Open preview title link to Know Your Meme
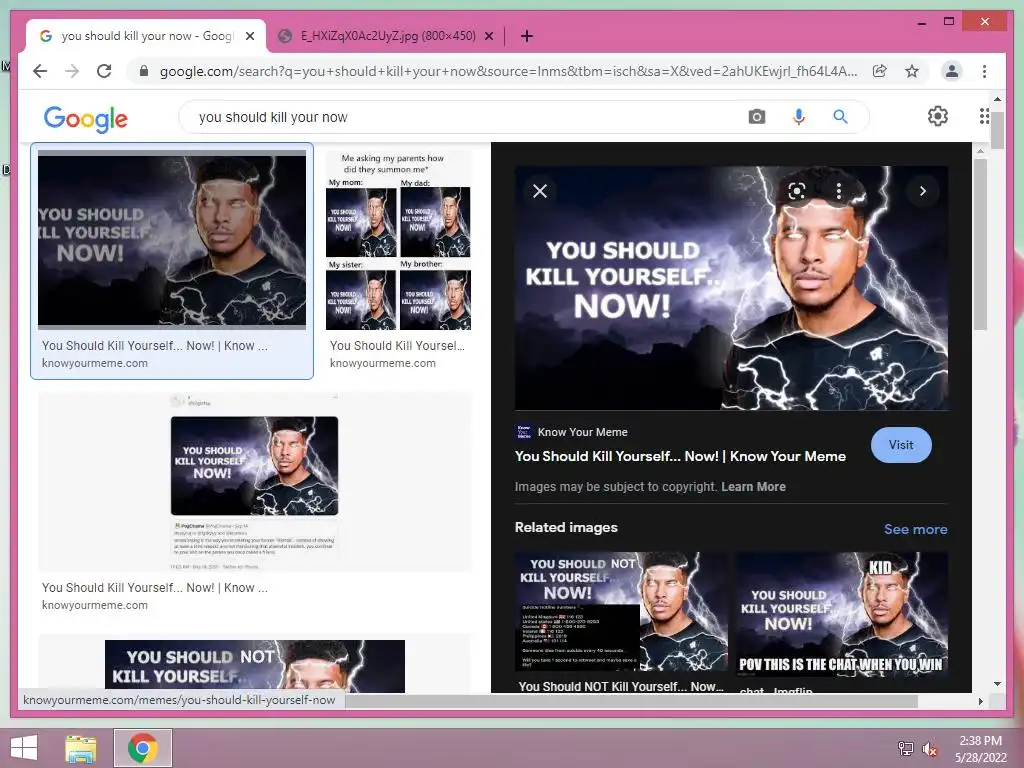Image resolution: width=1024 pixels, height=768 pixels. coord(680,456)
